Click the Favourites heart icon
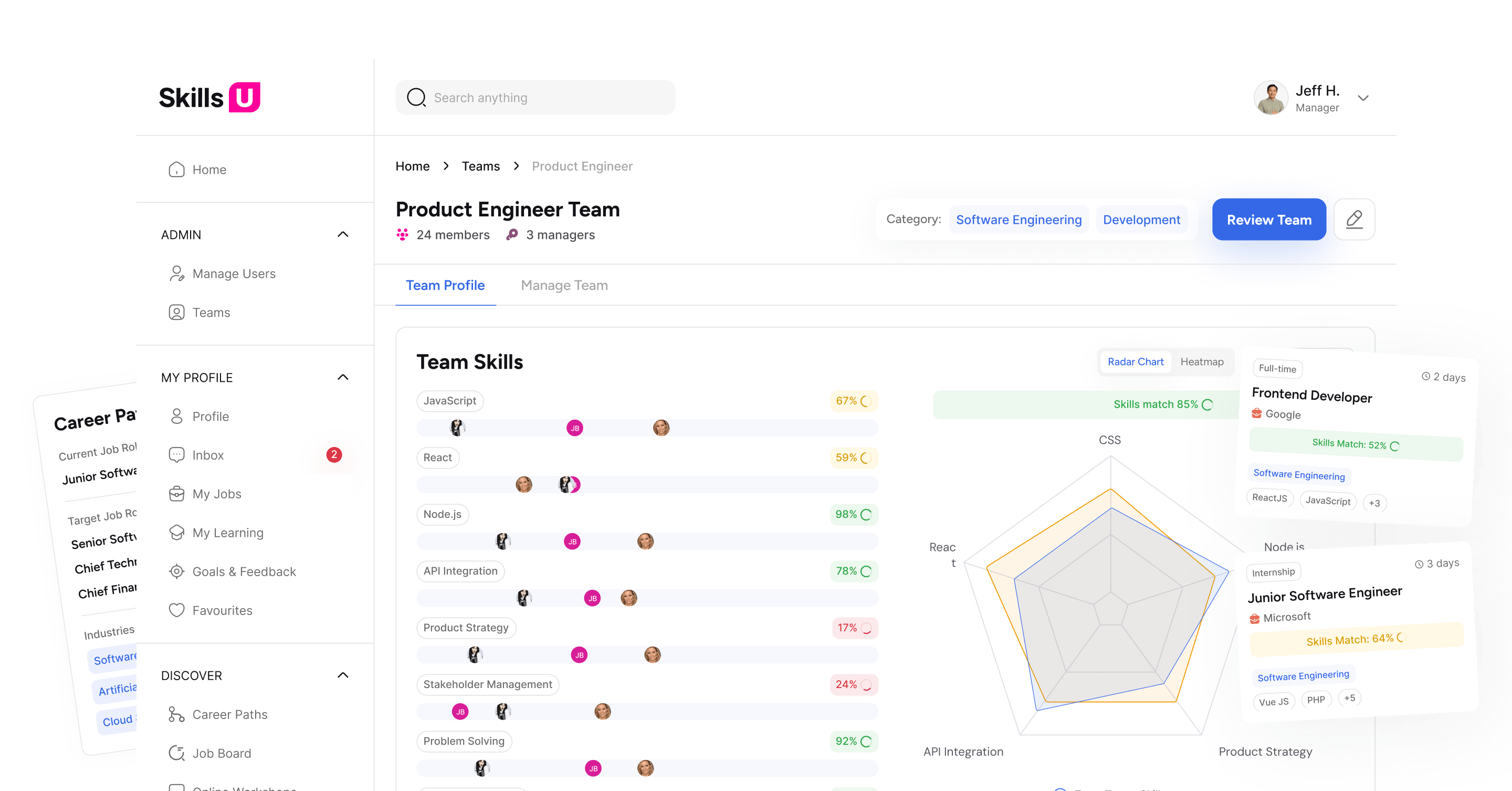The width and height of the screenshot is (1512, 791). tap(176, 610)
